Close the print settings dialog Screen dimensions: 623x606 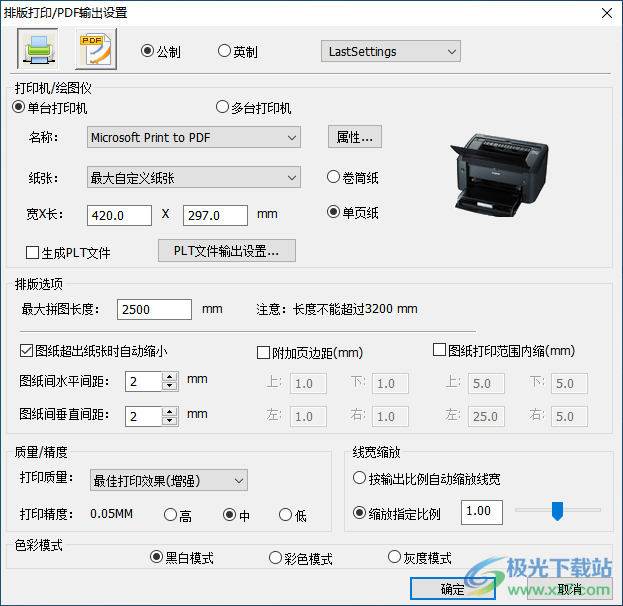click(606, 13)
